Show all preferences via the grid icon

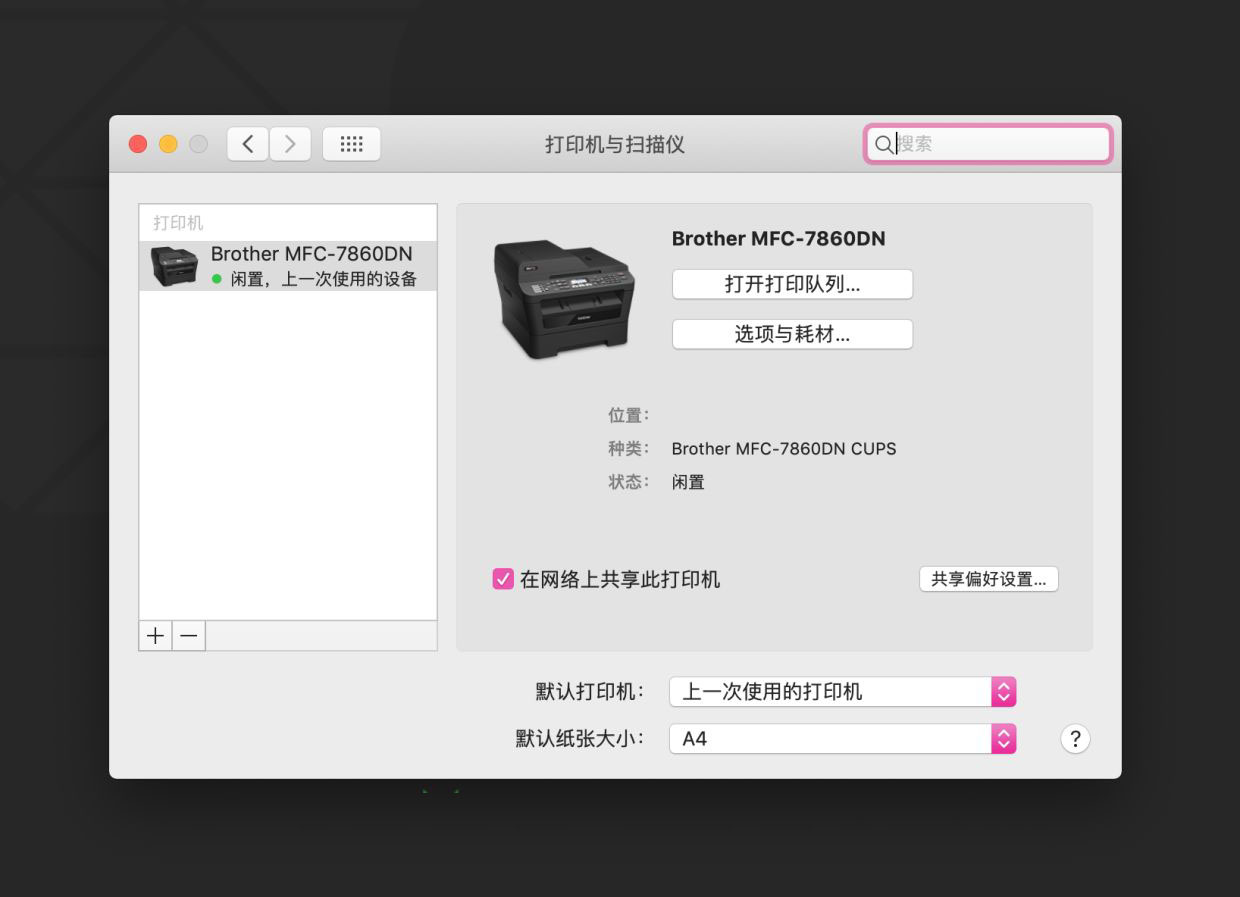pyautogui.click(x=351, y=144)
